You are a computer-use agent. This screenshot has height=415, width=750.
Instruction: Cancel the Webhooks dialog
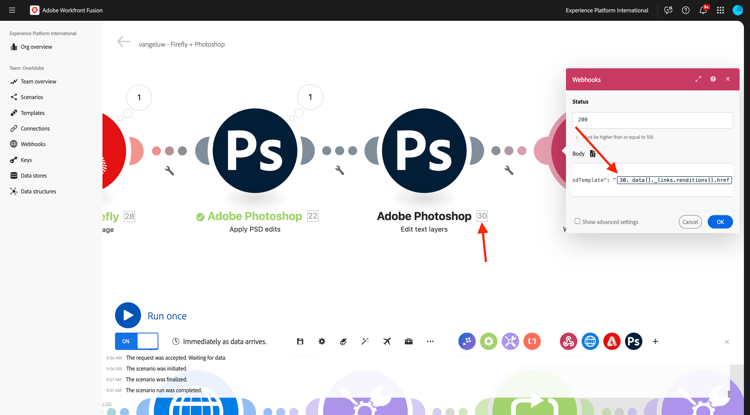[690, 222]
